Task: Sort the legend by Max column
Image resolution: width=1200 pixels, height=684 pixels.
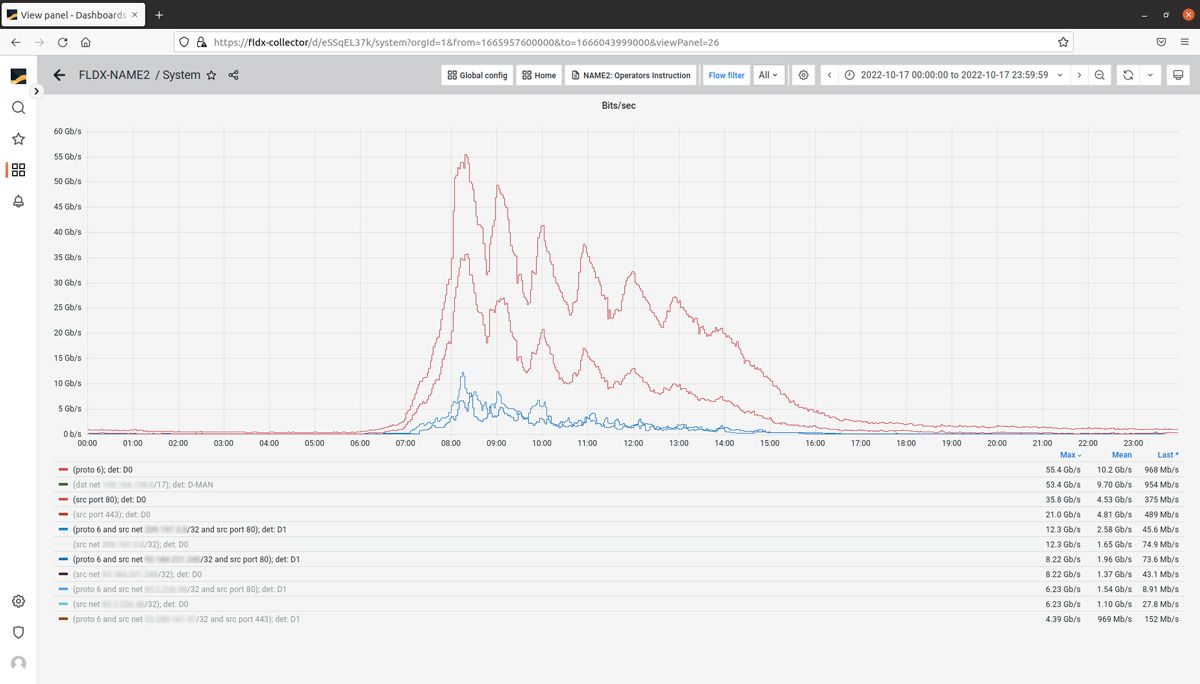Action: coord(1070,454)
